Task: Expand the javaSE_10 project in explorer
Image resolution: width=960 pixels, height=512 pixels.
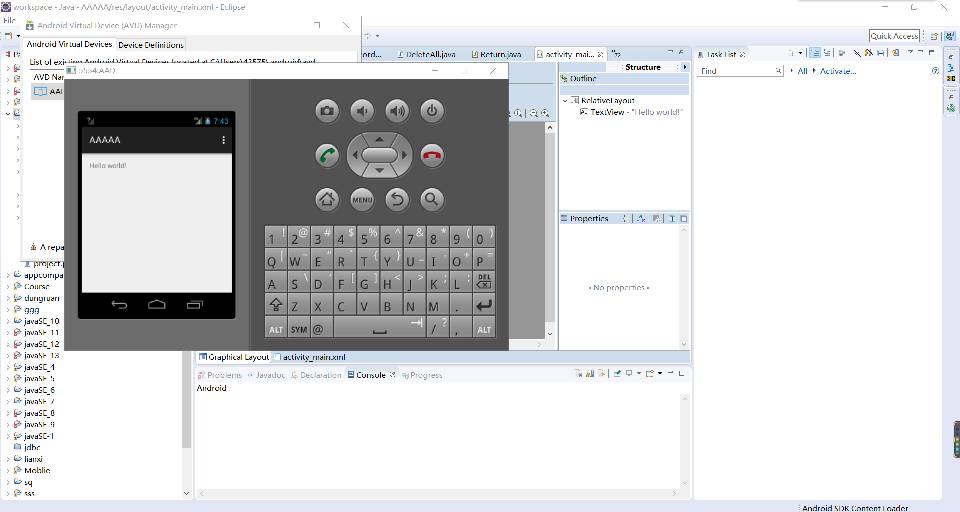Action: click(x=9, y=321)
